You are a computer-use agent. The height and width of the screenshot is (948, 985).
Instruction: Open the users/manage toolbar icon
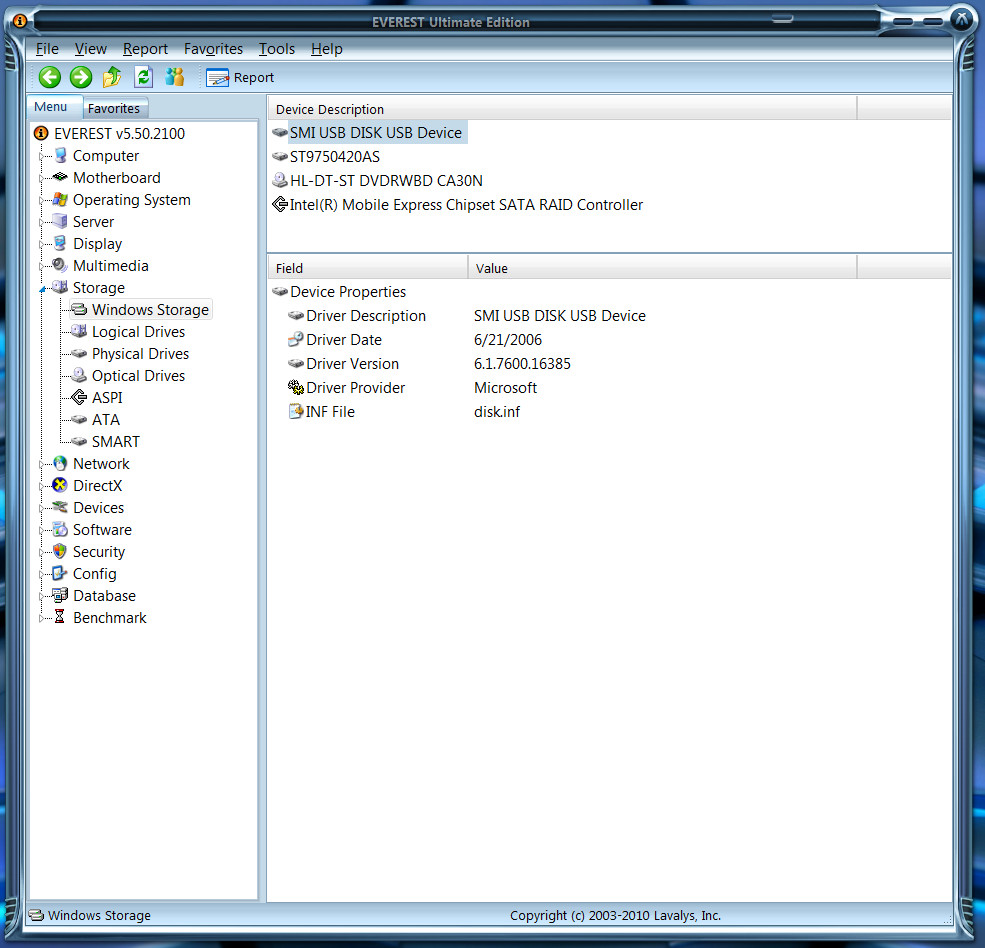pyautogui.click(x=175, y=77)
